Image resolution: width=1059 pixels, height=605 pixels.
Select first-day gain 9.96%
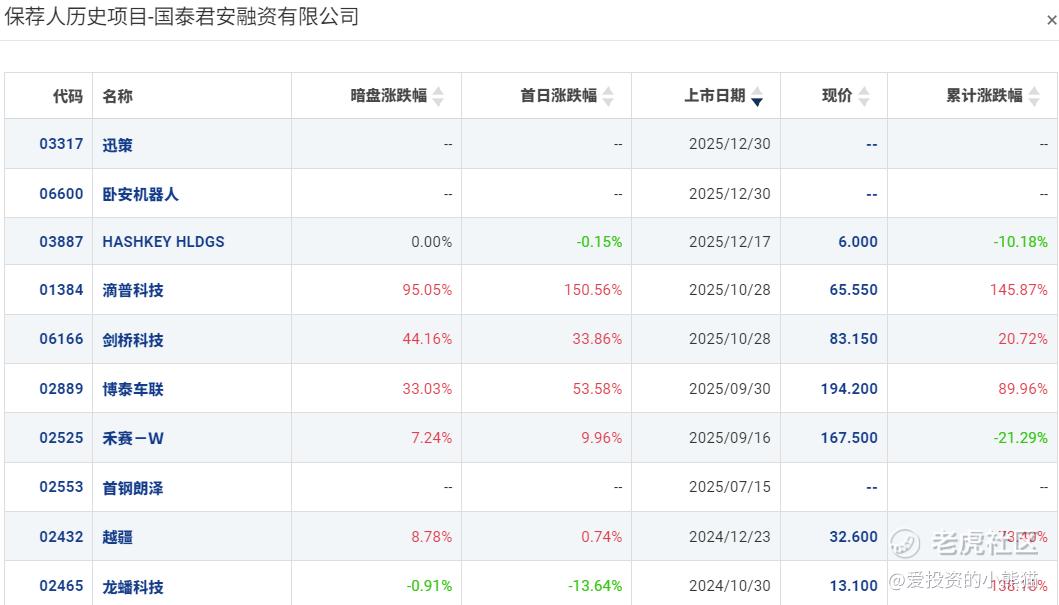[602, 438]
